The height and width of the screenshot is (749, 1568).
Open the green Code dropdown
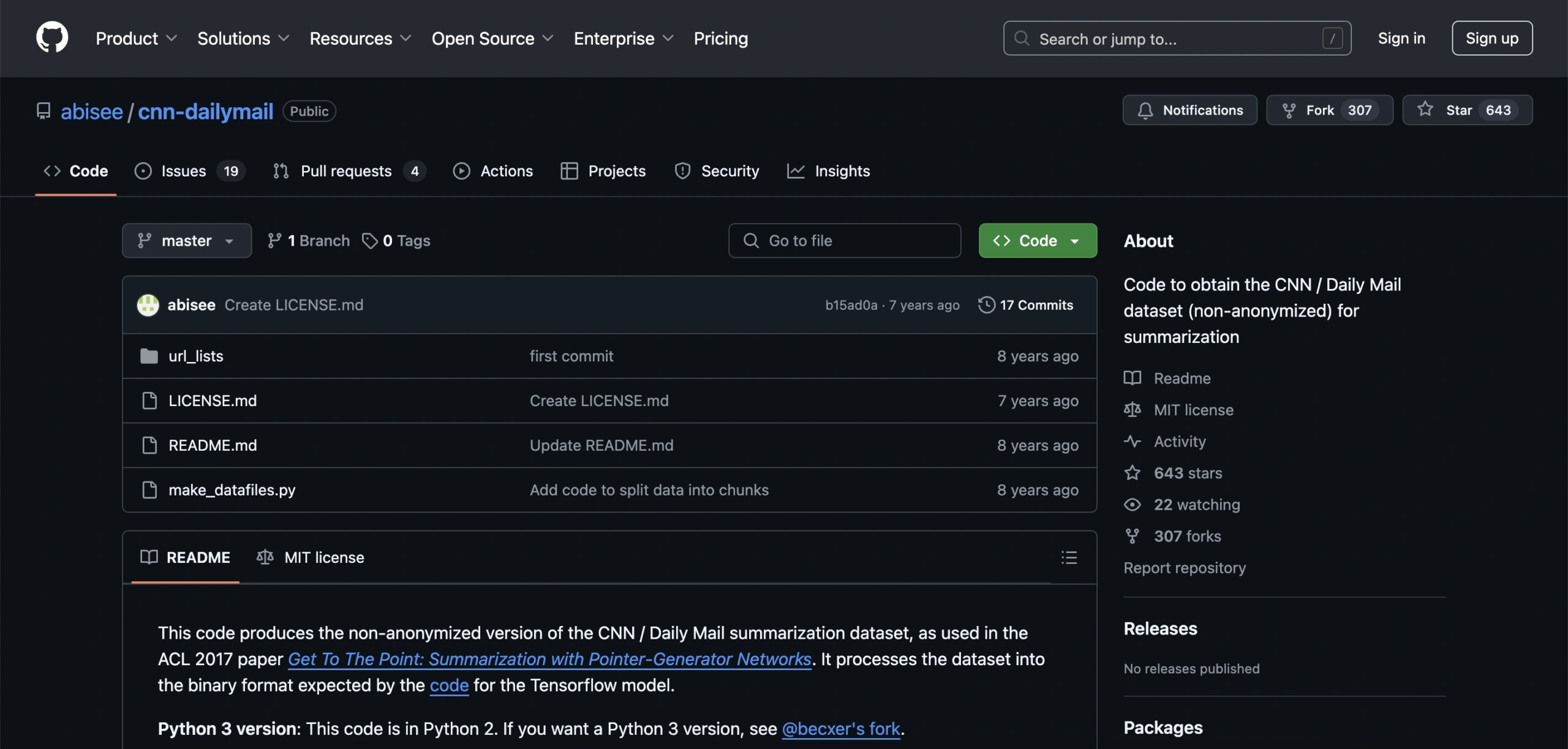click(x=1038, y=241)
